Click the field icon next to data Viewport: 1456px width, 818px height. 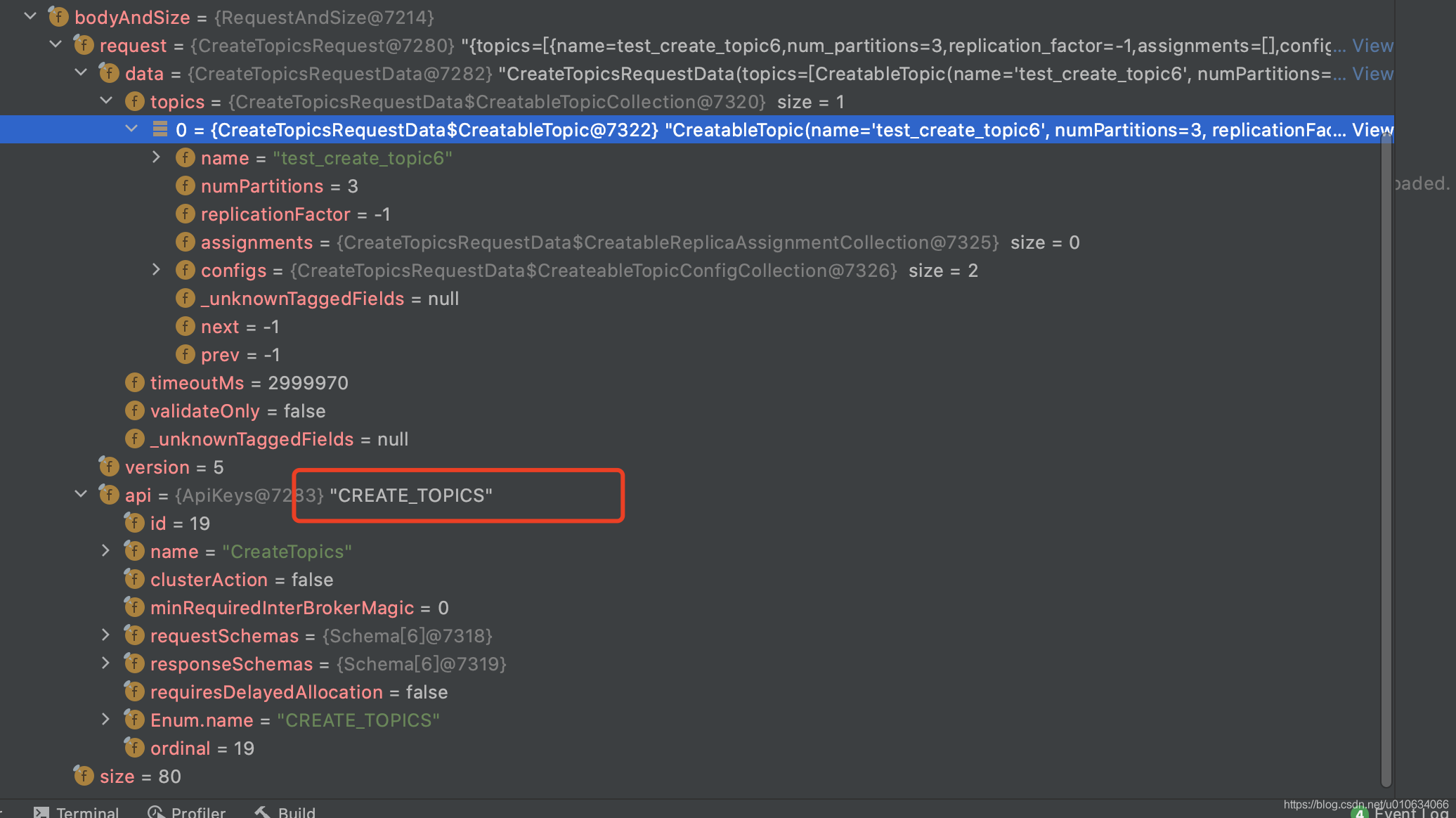(109, 73)
